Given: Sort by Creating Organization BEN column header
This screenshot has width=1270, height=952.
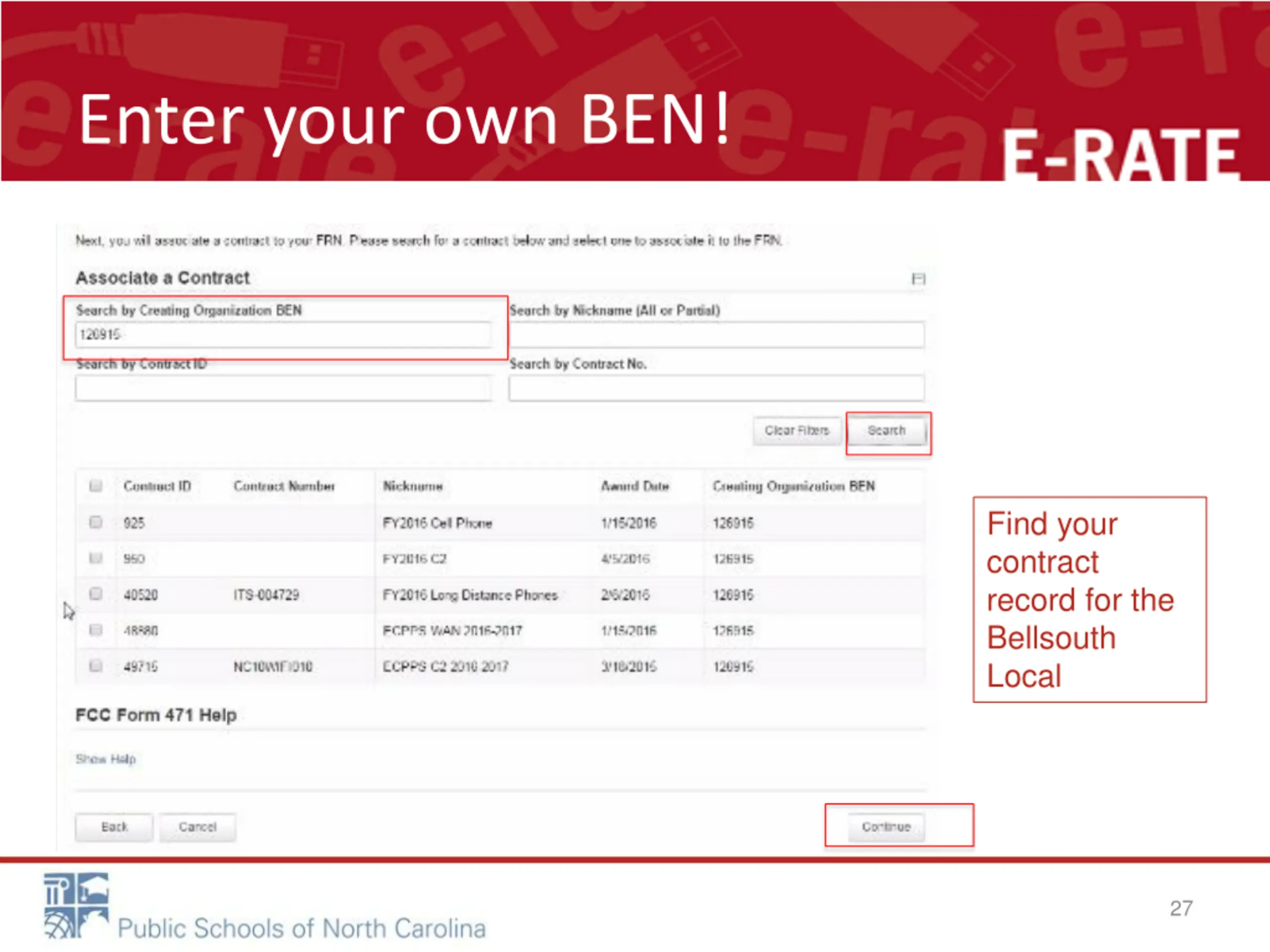Looking at the screenshot, I should tap(793, 486).
